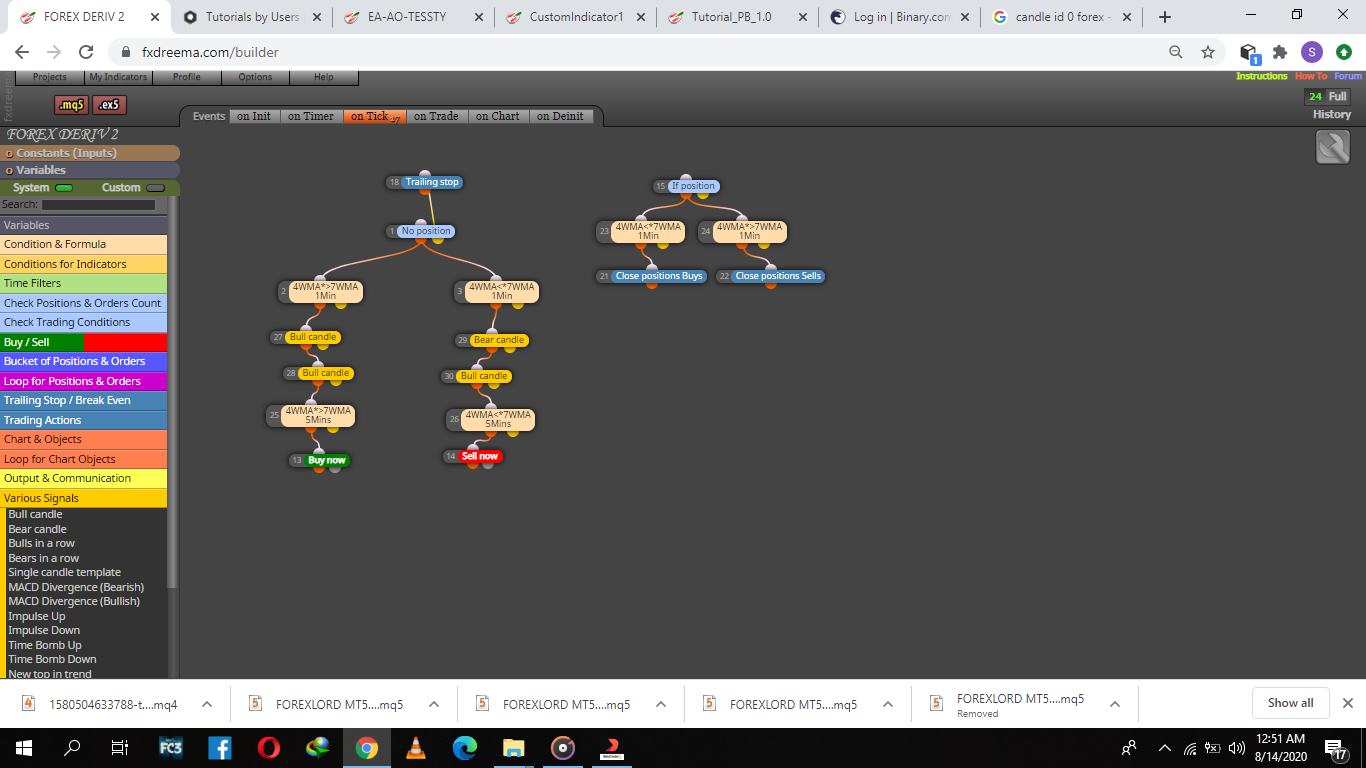Expand Check Positions & Orders Count category

(83, 303)
